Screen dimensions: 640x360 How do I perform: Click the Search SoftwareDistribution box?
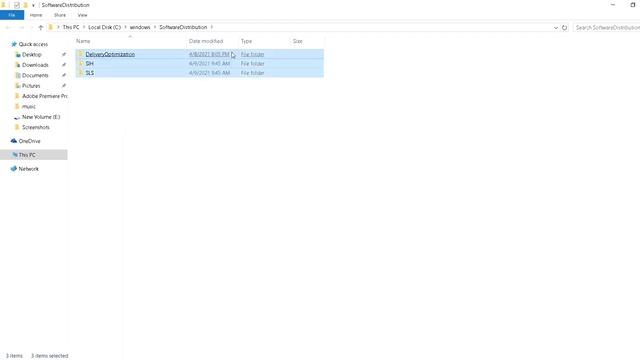click(x=607, y=27)
